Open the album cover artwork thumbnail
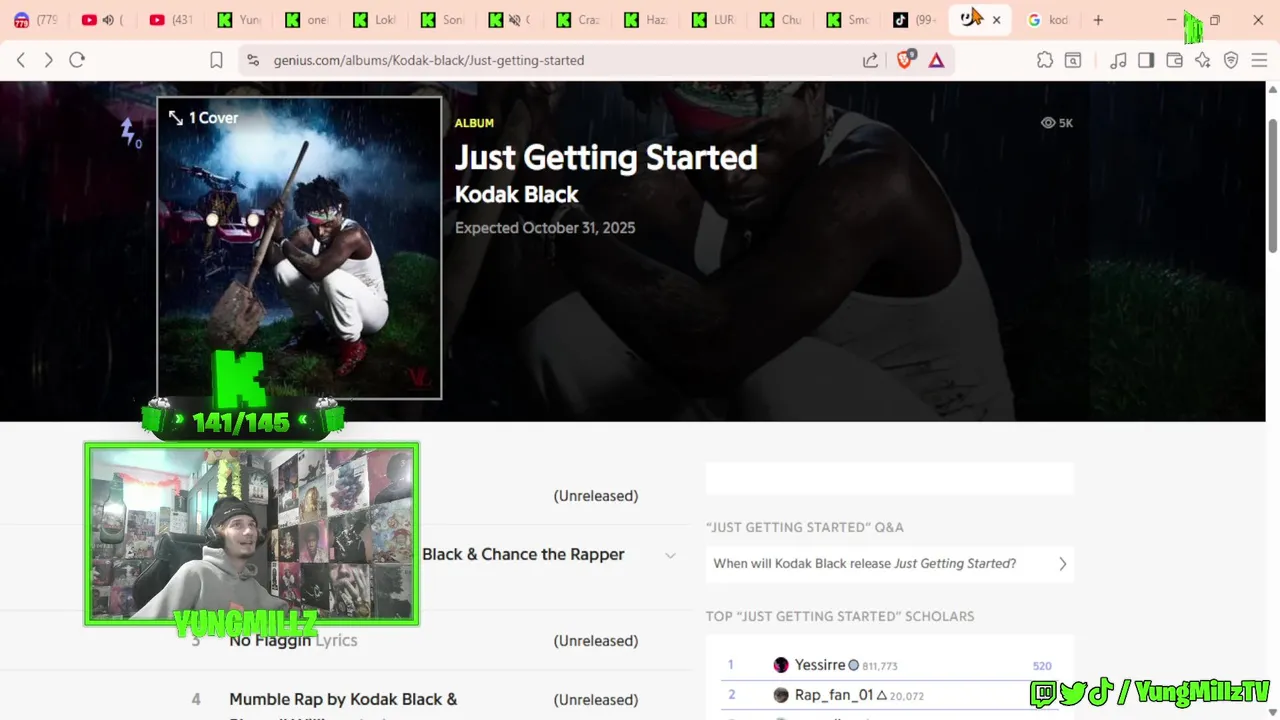Image resolution: width=1280 pixels, height=720 pixels. click(299, 248)
